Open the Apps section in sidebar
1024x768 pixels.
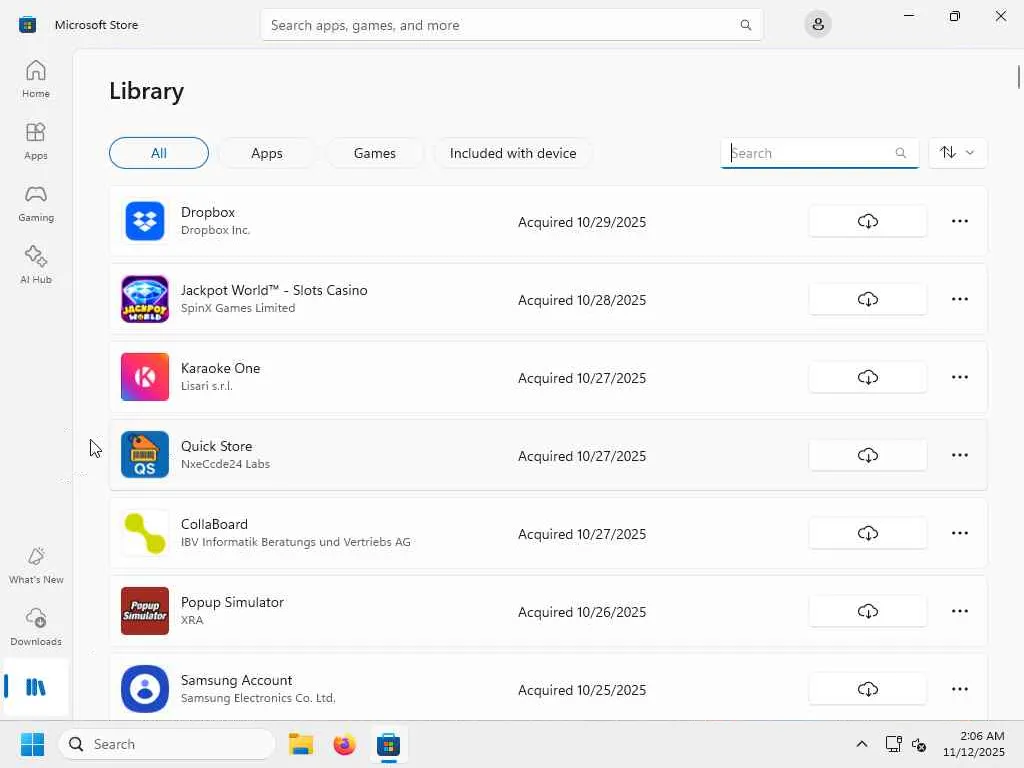(x=36, y=141)
